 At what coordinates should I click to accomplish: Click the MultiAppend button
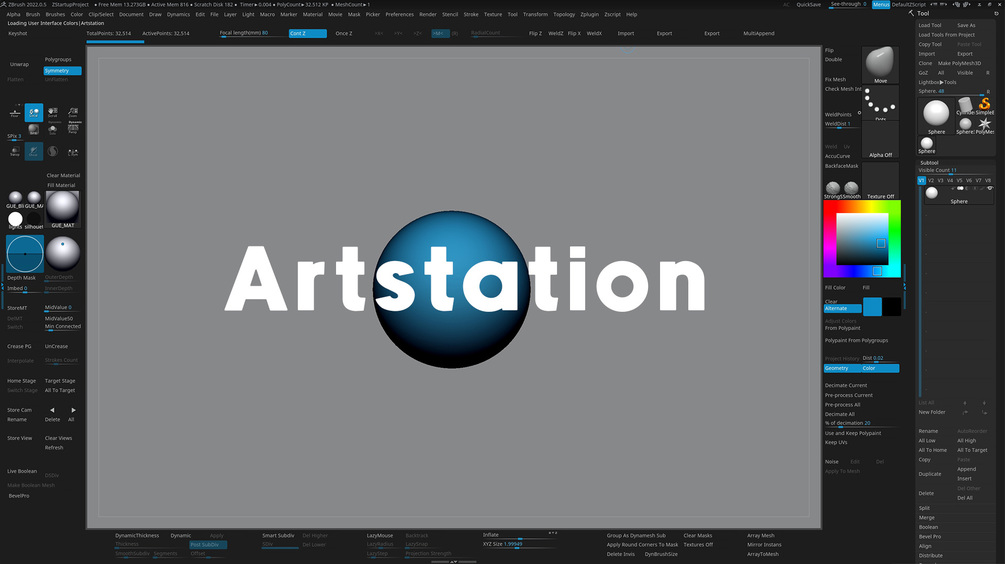[x=759, y=33]
